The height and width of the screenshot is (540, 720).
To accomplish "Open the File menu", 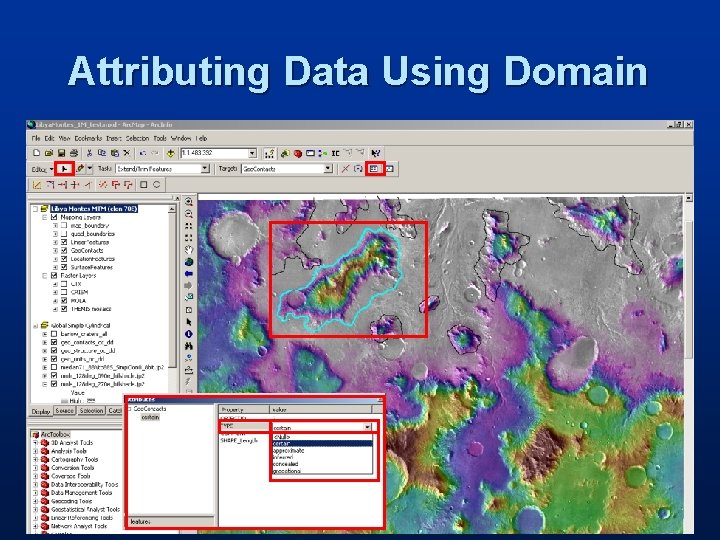I will (35, 138).
